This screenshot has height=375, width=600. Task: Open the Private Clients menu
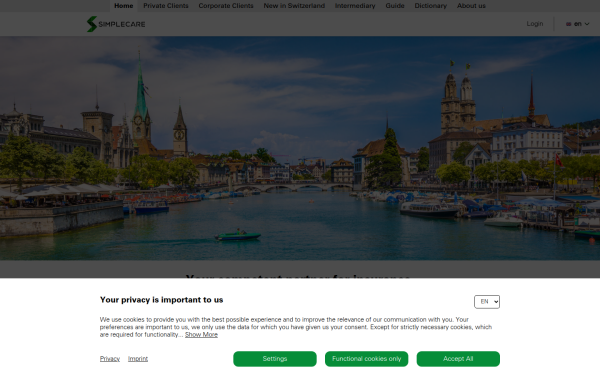166,6
